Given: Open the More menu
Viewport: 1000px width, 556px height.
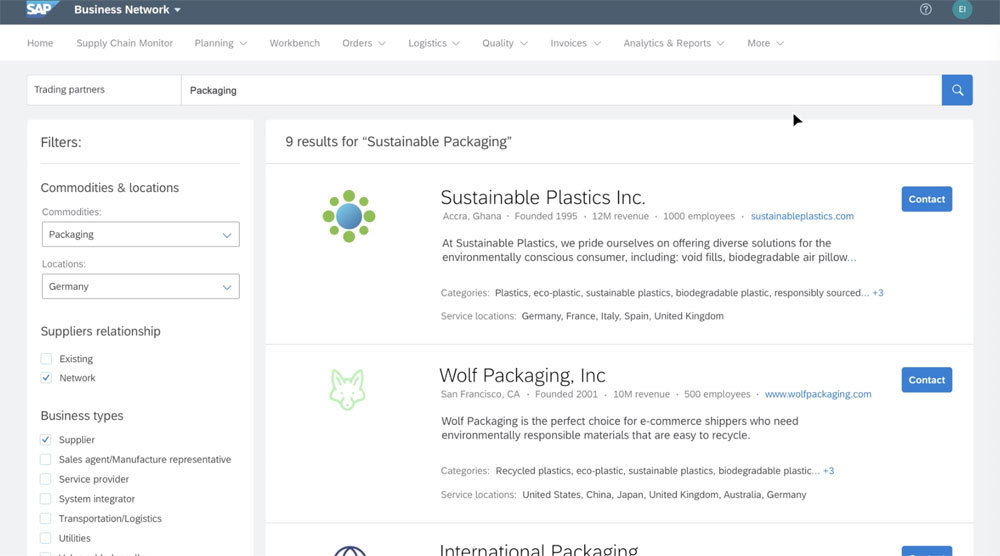Looking at the screenshot, I should click(x=765, y=43).
